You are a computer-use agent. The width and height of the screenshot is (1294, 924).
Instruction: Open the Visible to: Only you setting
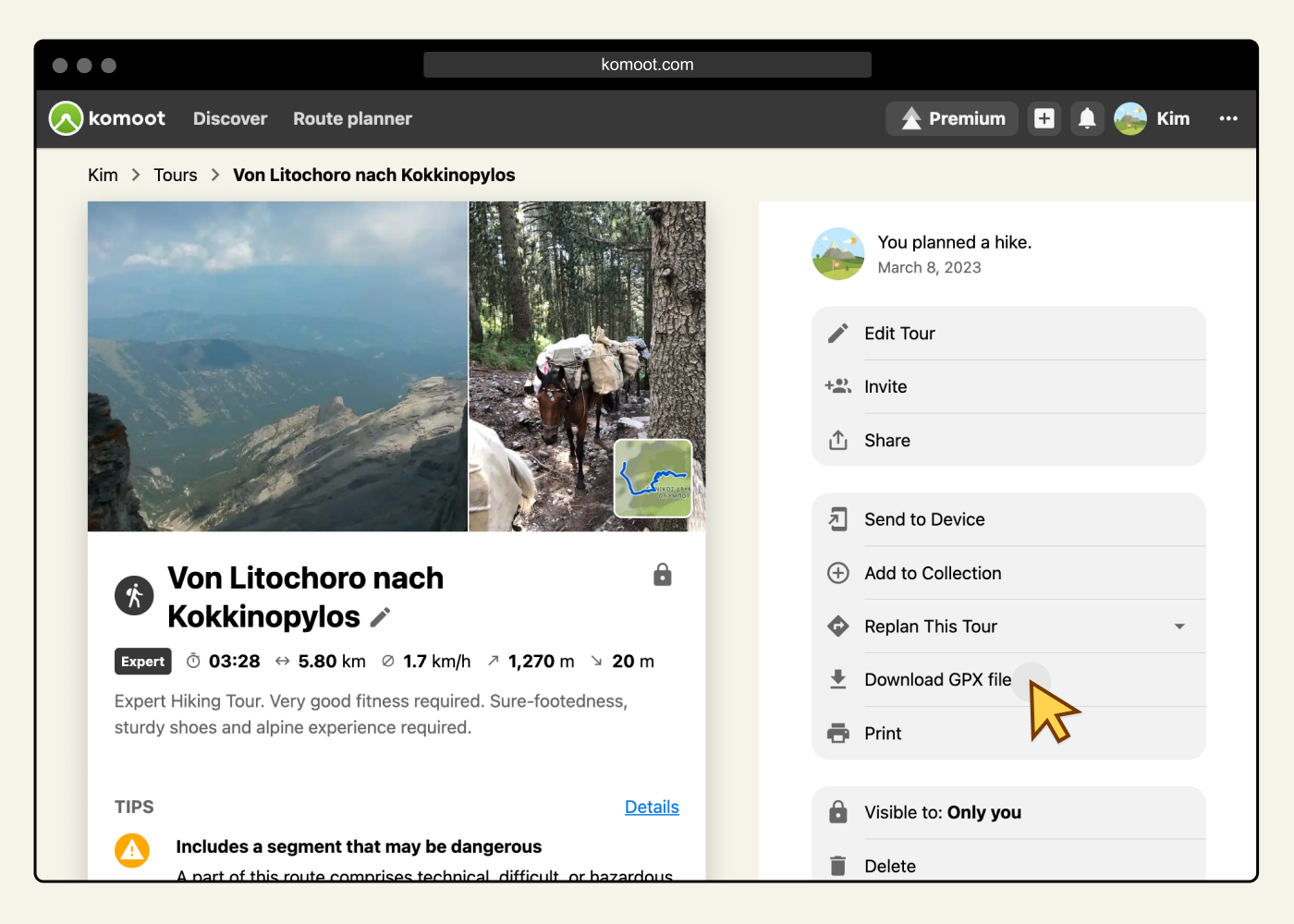click(942, 812)
